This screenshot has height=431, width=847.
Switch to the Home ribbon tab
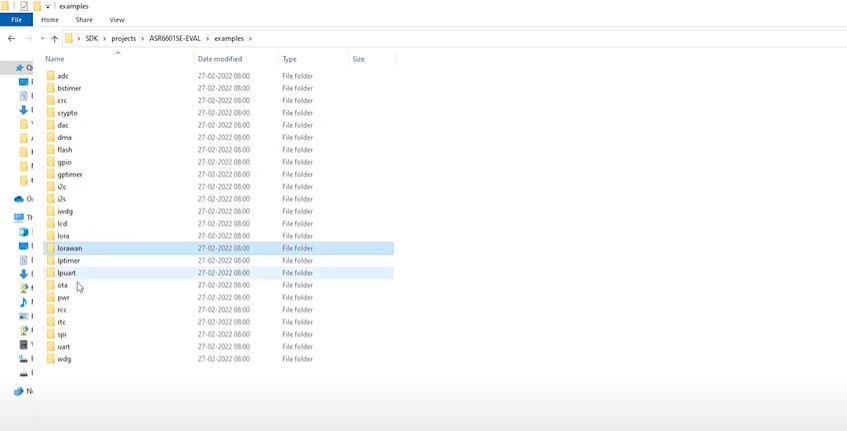point(50,19)
